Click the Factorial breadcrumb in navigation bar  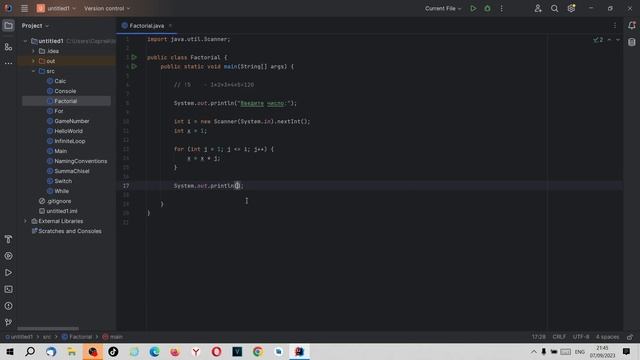(77, 337)
